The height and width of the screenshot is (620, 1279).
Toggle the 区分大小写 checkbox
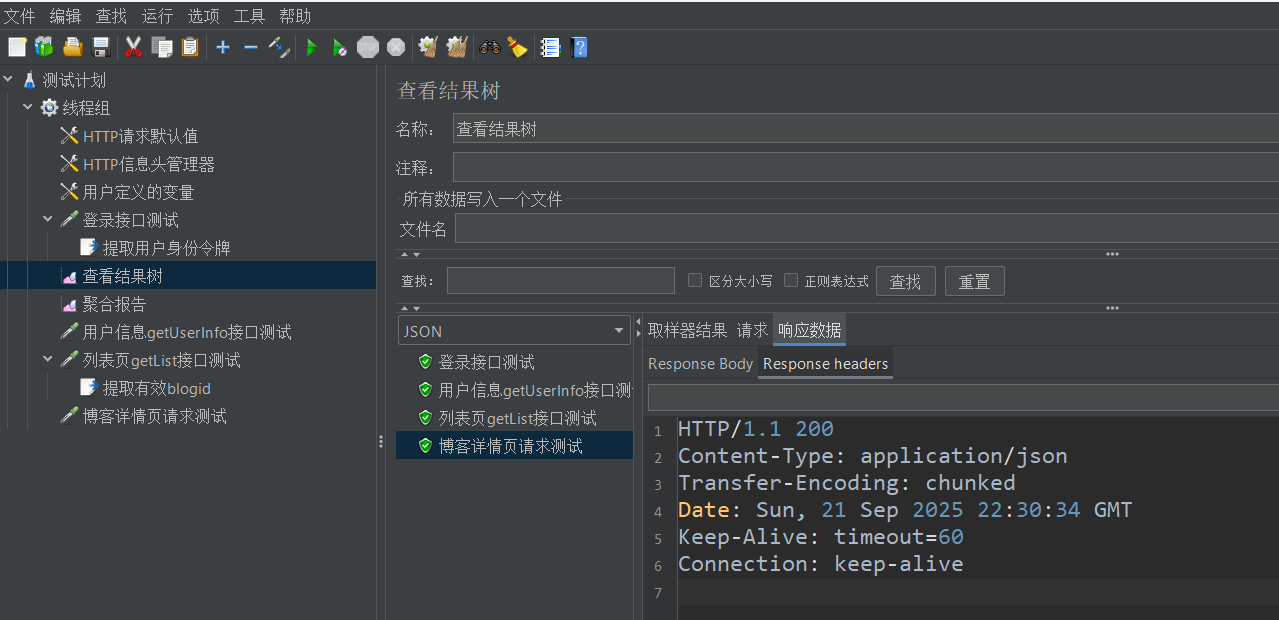pos(695,281)
